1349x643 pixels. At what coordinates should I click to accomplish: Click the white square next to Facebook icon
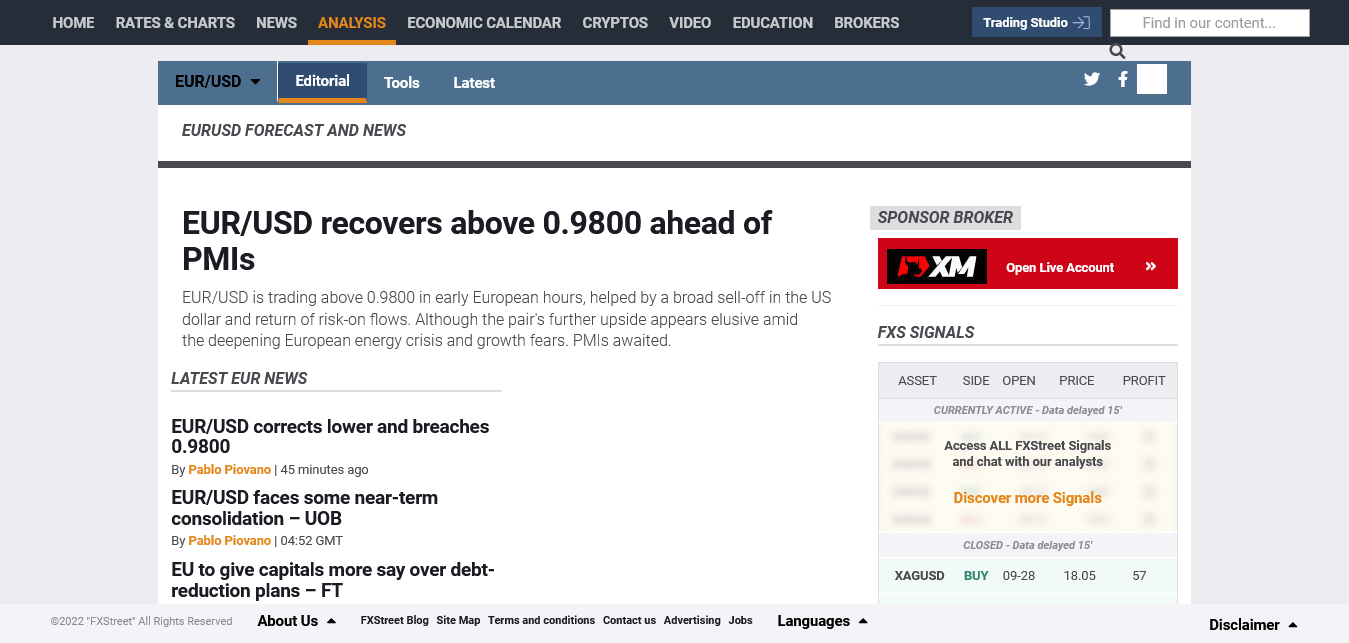(1152, 79)
